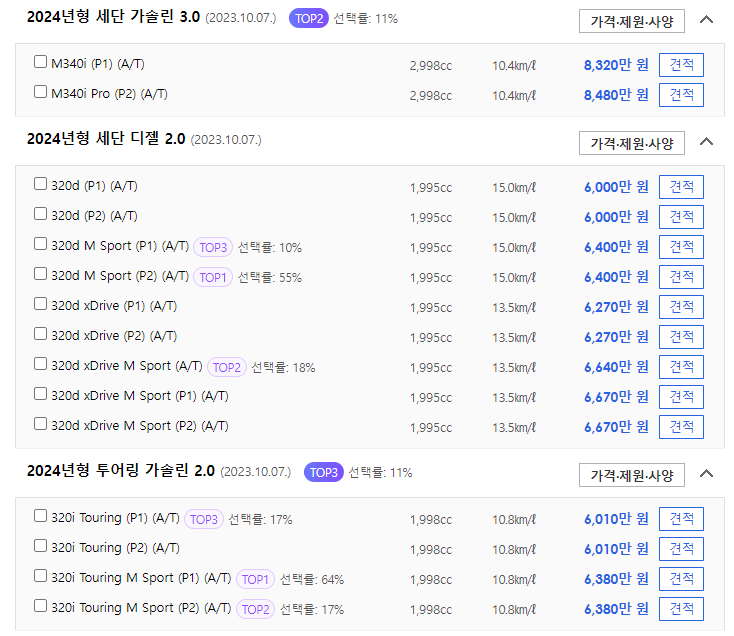Click the 6,640만 원 price

[x=616, y=367]
